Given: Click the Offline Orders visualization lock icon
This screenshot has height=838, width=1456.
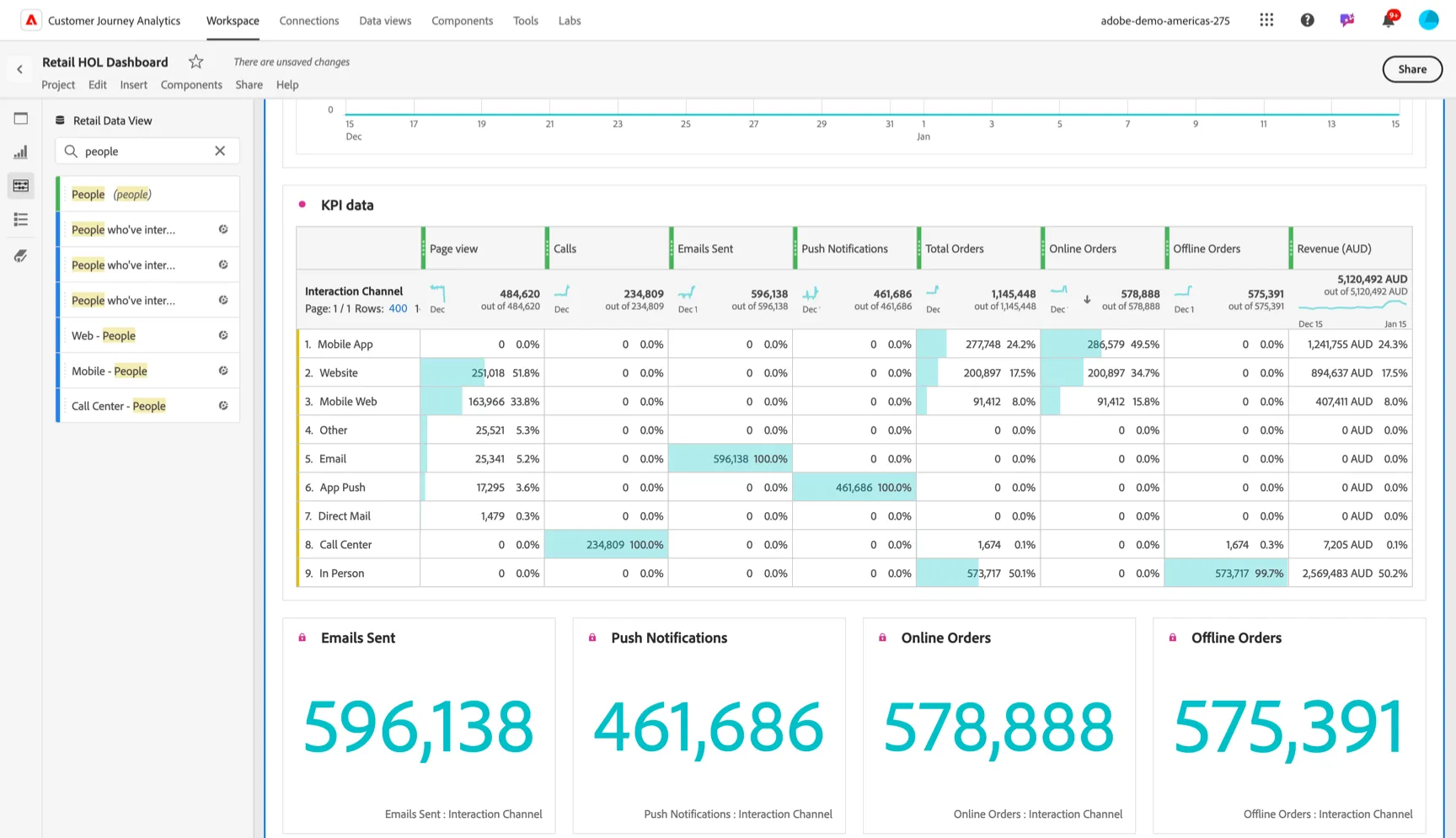Looking at the screenshot, I should pyautogui.click(x=1173, y=638).
